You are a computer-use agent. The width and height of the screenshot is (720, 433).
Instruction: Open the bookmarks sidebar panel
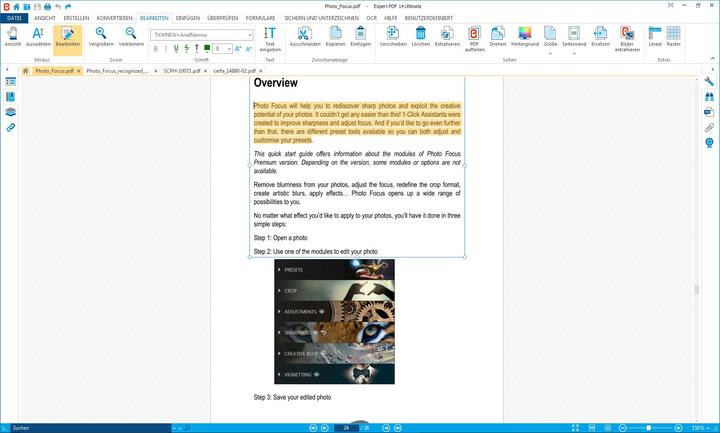click(10, 96)
